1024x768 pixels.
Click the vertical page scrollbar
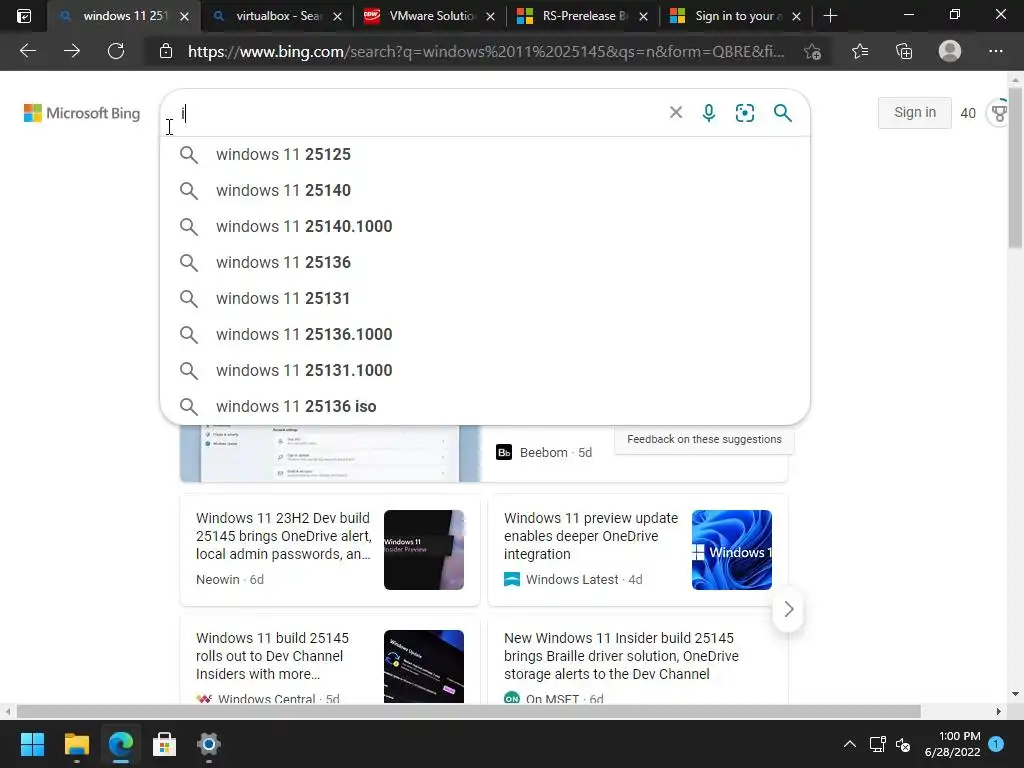tap(1015, 167)
